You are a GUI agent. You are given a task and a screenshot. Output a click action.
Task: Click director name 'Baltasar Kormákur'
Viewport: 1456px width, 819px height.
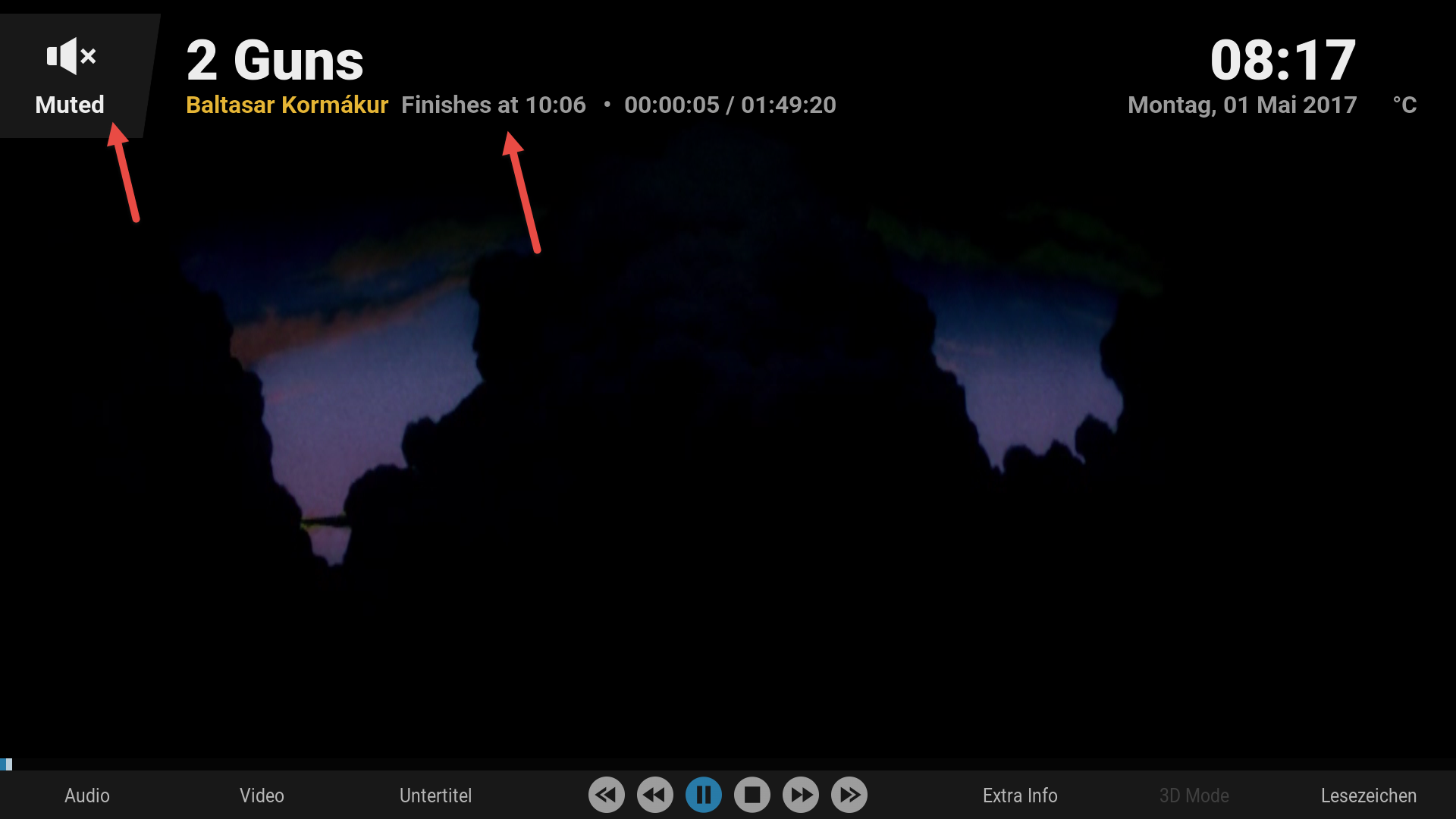287,105
